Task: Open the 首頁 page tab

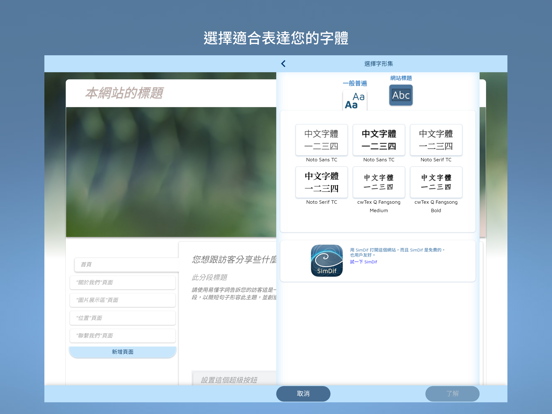Action: click(x=127, y=264)
